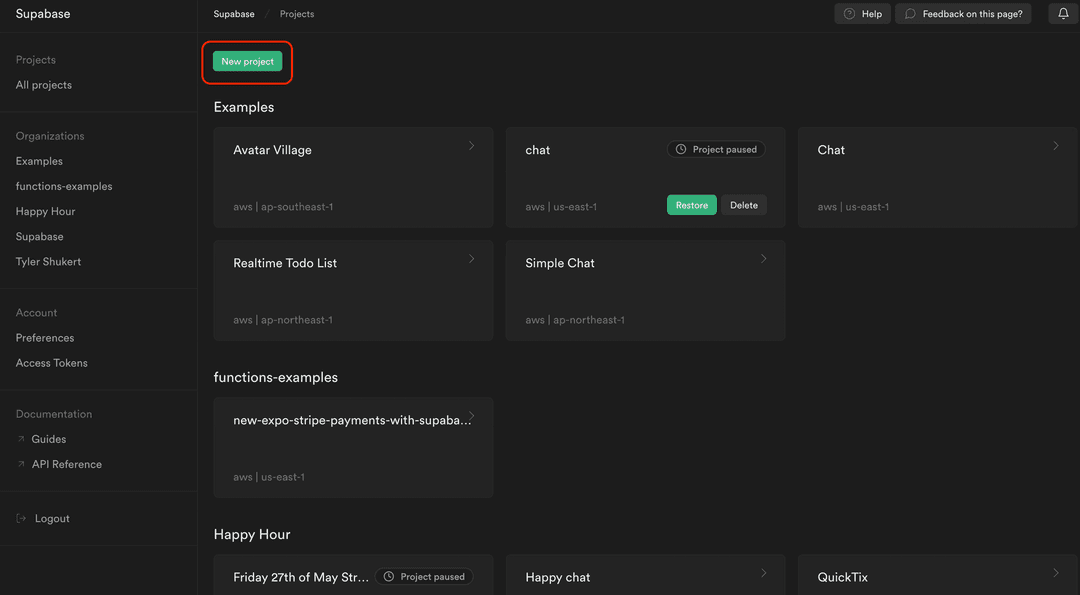Screen dimensions: 1080x595
Task: Click the Supabase logo in the top left
Action: (43, 13)
